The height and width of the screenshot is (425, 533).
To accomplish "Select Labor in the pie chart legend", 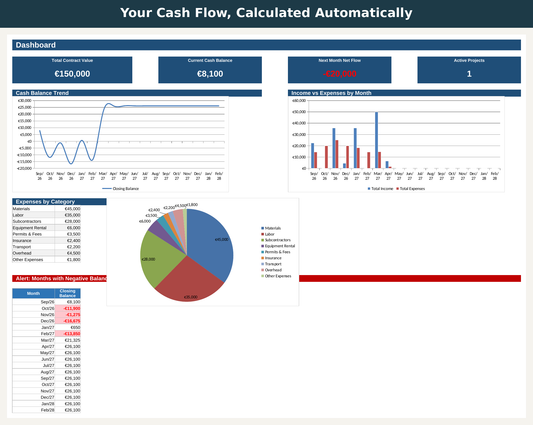I will click(268, 234).
